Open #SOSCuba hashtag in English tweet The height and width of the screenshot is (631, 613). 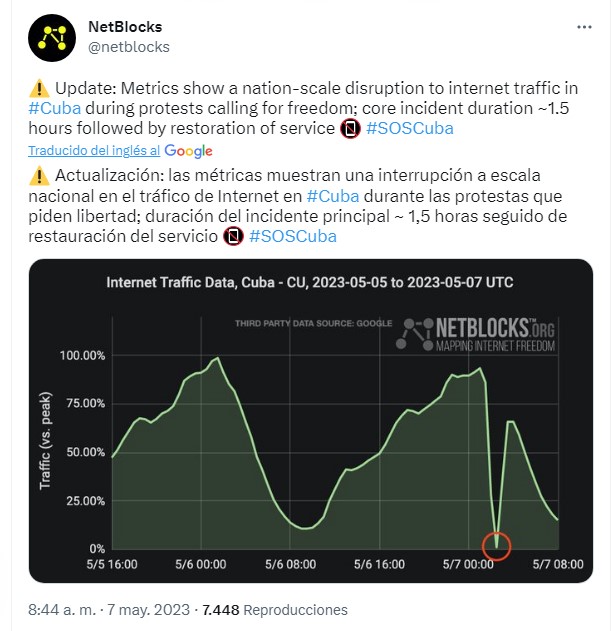click(x=410, y=129)
